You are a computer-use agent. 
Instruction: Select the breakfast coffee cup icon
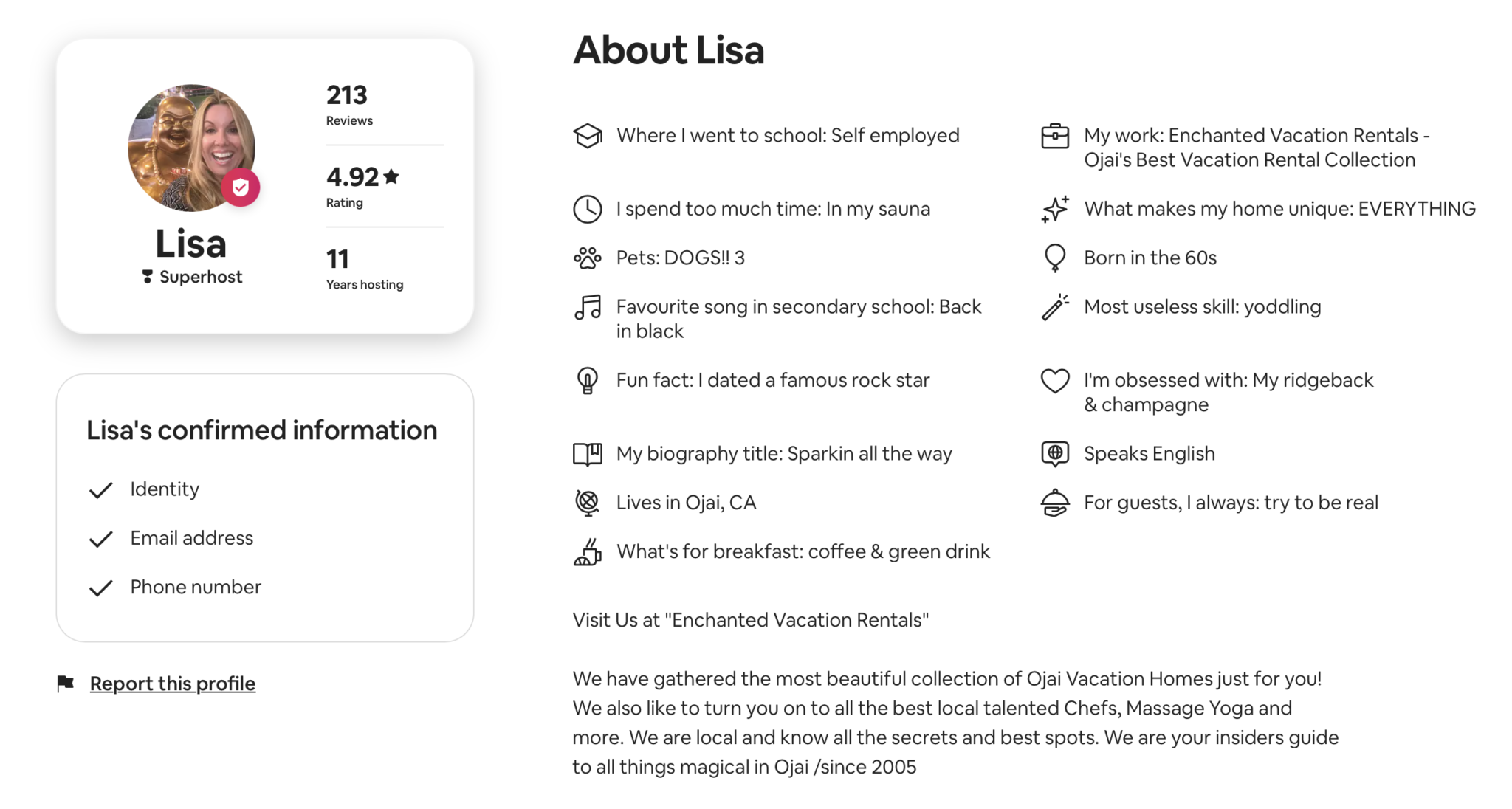587,551
